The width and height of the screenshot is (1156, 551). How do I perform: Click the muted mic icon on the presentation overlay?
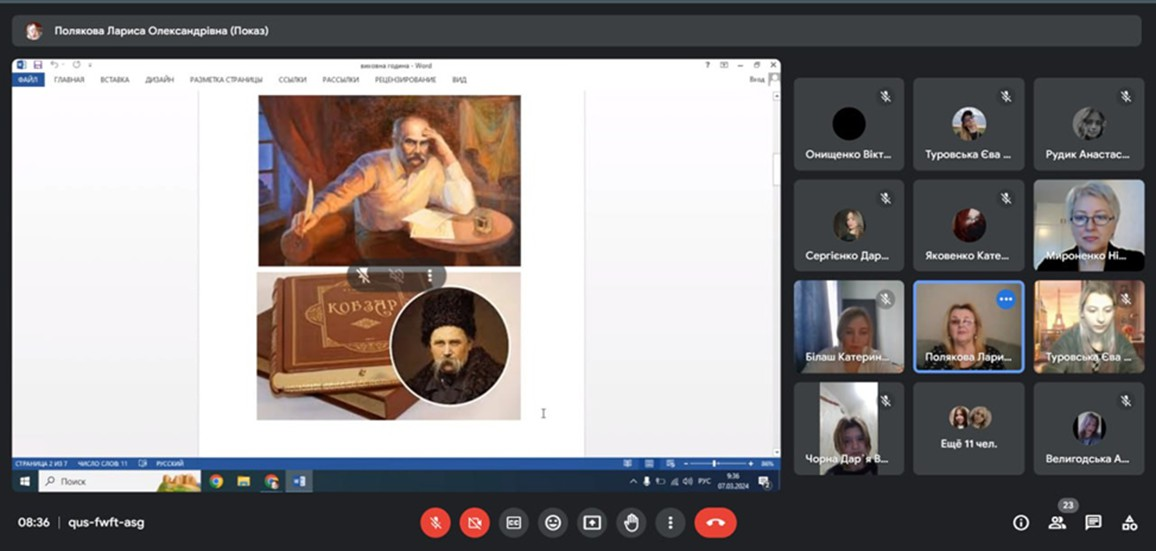363,276
